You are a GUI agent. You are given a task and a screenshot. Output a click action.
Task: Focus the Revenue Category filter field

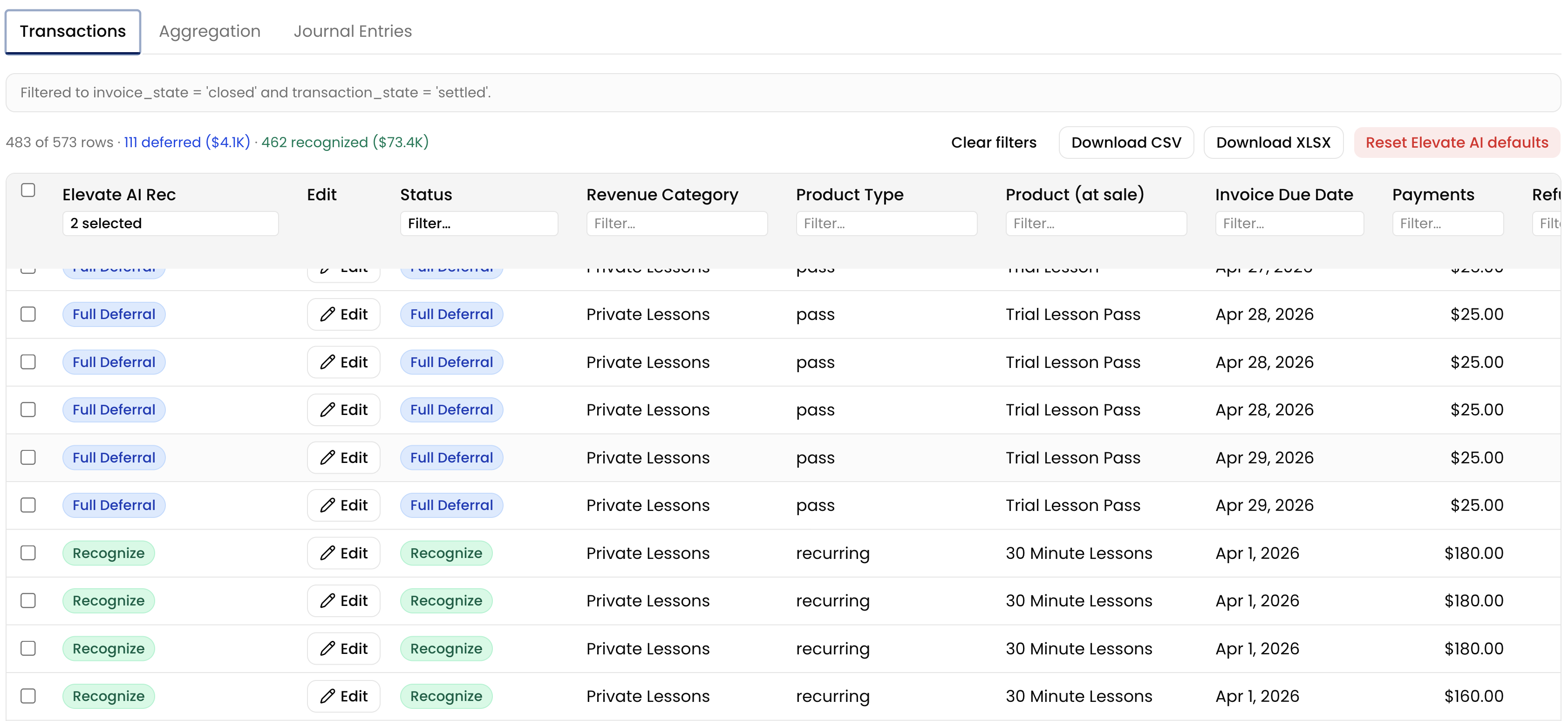[x=677, y=223]
